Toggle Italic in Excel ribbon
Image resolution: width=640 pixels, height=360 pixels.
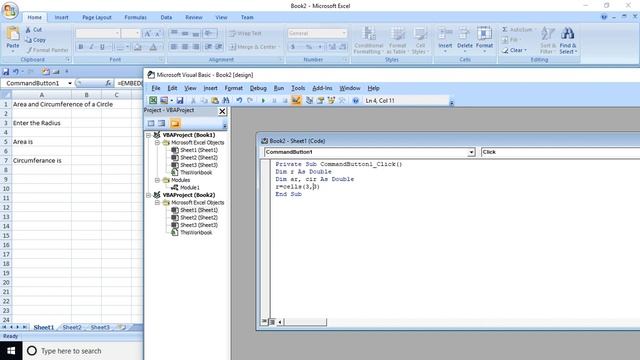pos(91,47)
